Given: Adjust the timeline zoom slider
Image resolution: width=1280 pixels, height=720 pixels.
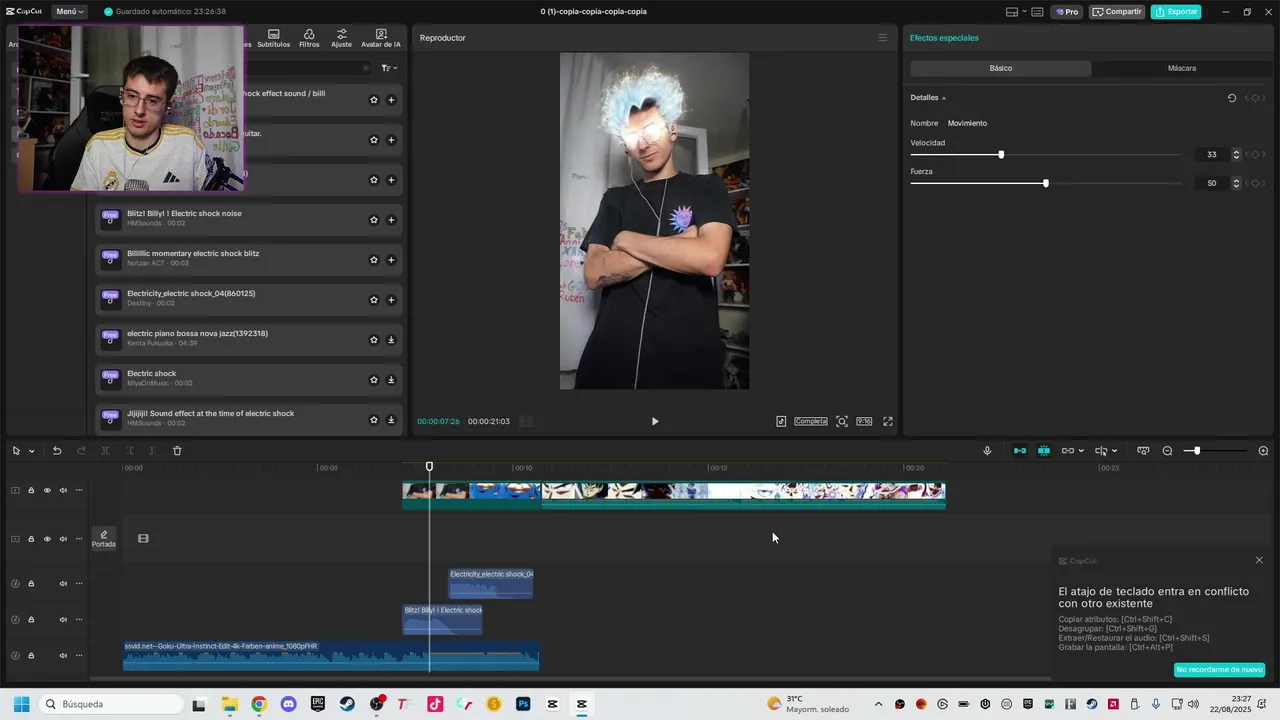Looking at the screenshot, I should (1197, 451).
